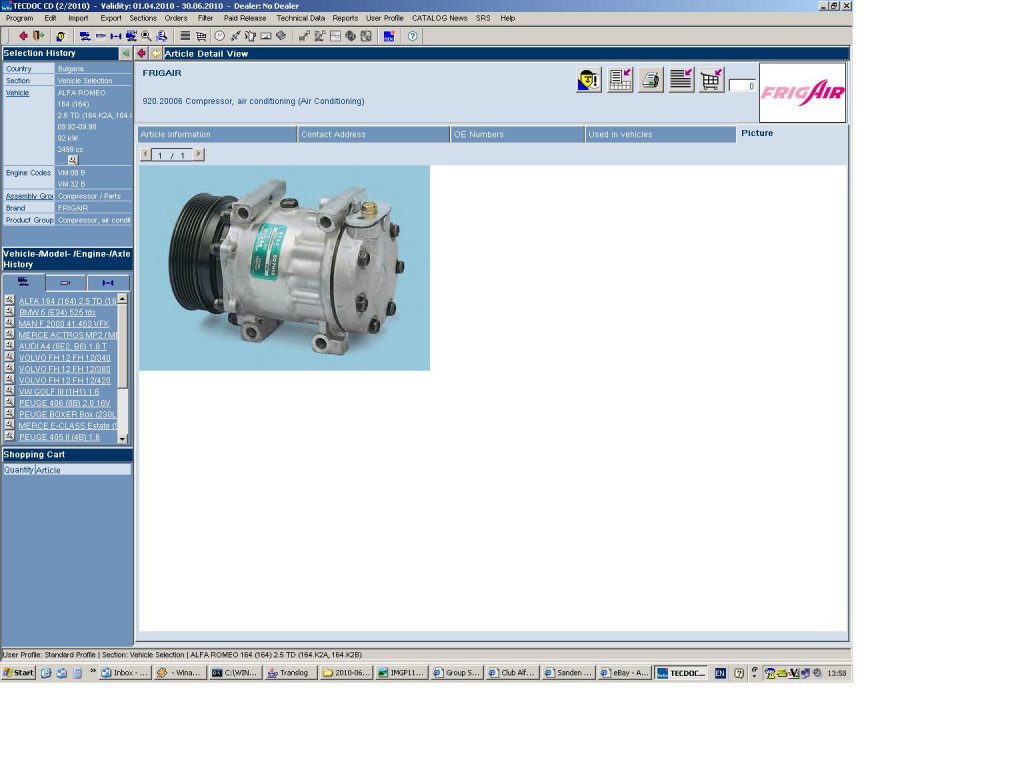Click the magnifier search icon in toolbar
This screenshot has height=768, width=1024.
(x=146, y=36)
